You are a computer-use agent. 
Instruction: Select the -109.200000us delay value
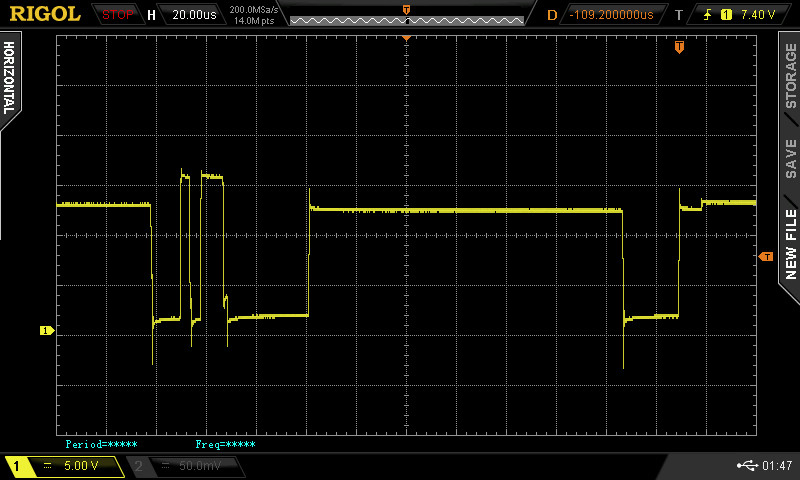611,15
